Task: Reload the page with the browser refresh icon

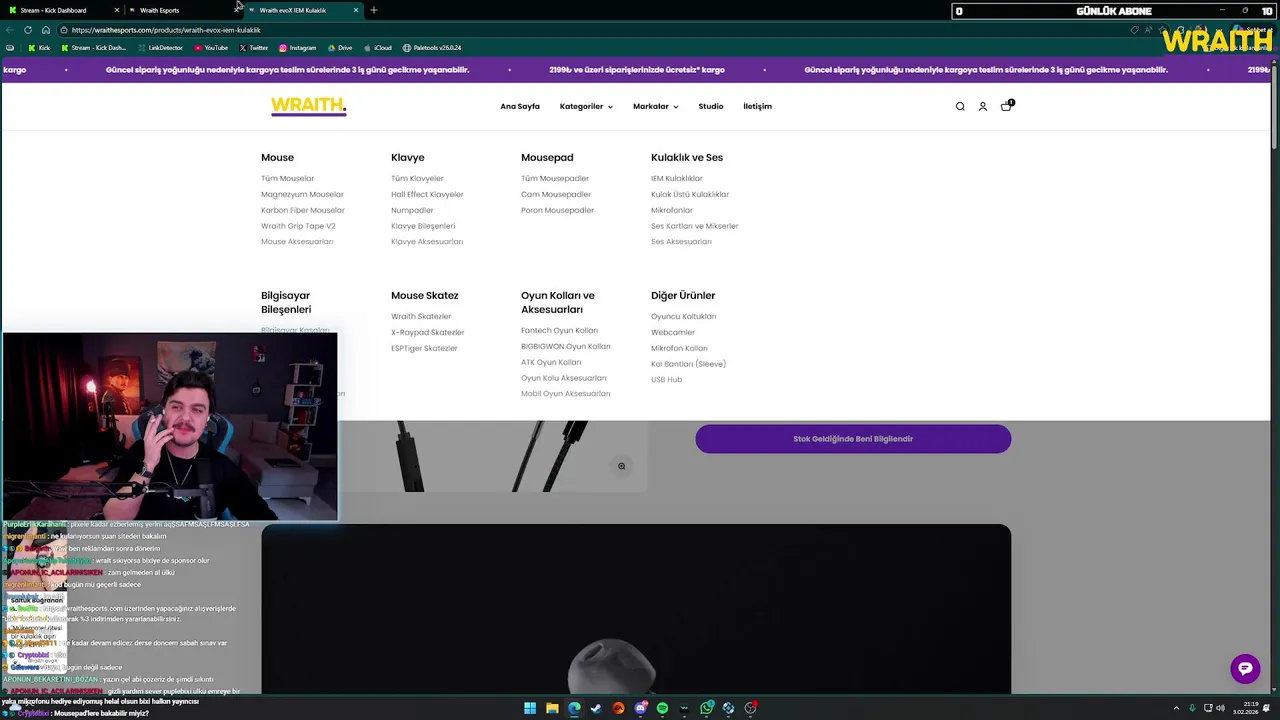Action: point(28,30)
